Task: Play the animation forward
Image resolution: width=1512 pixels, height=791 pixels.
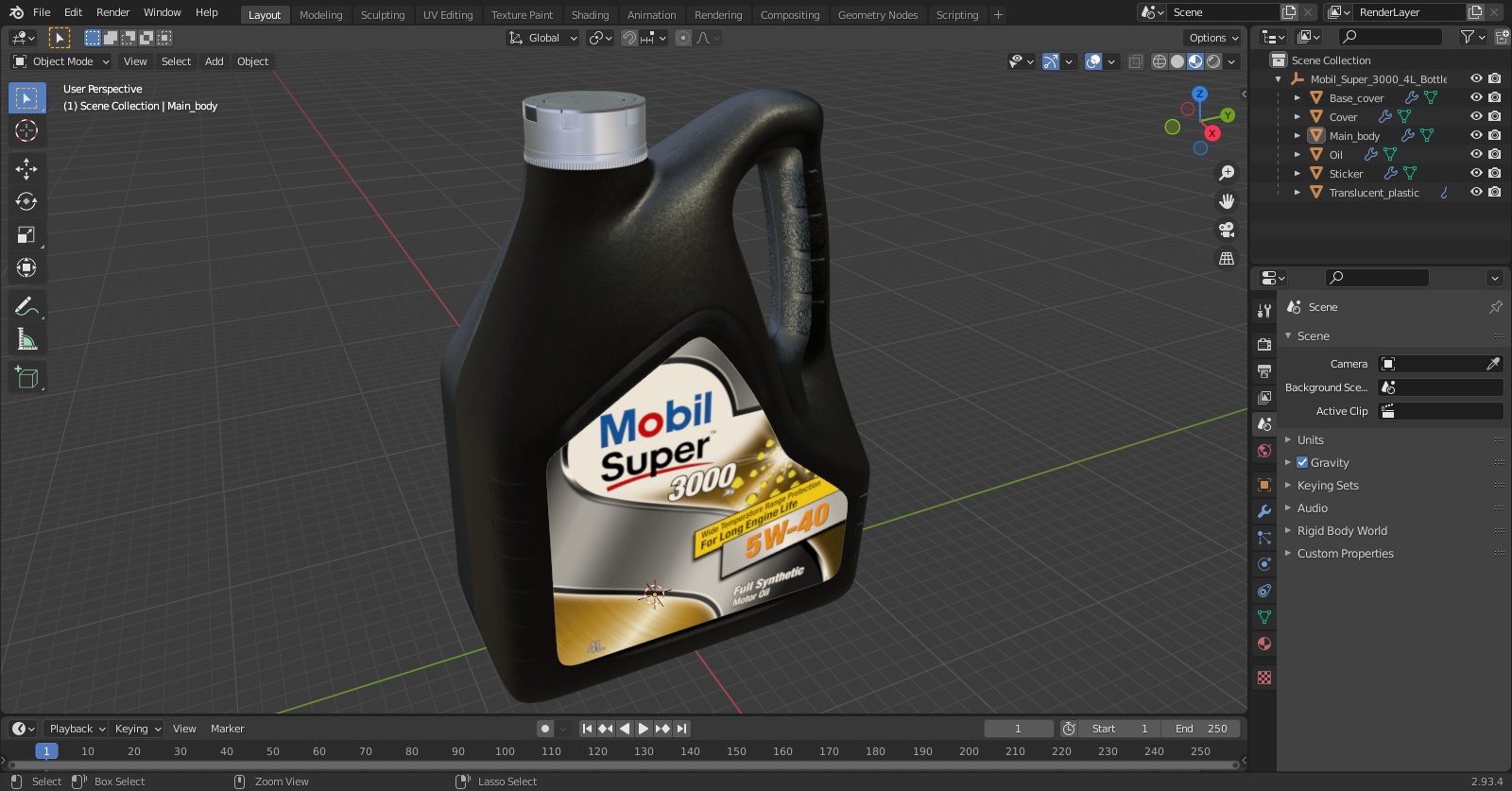Action: (644, 729)
